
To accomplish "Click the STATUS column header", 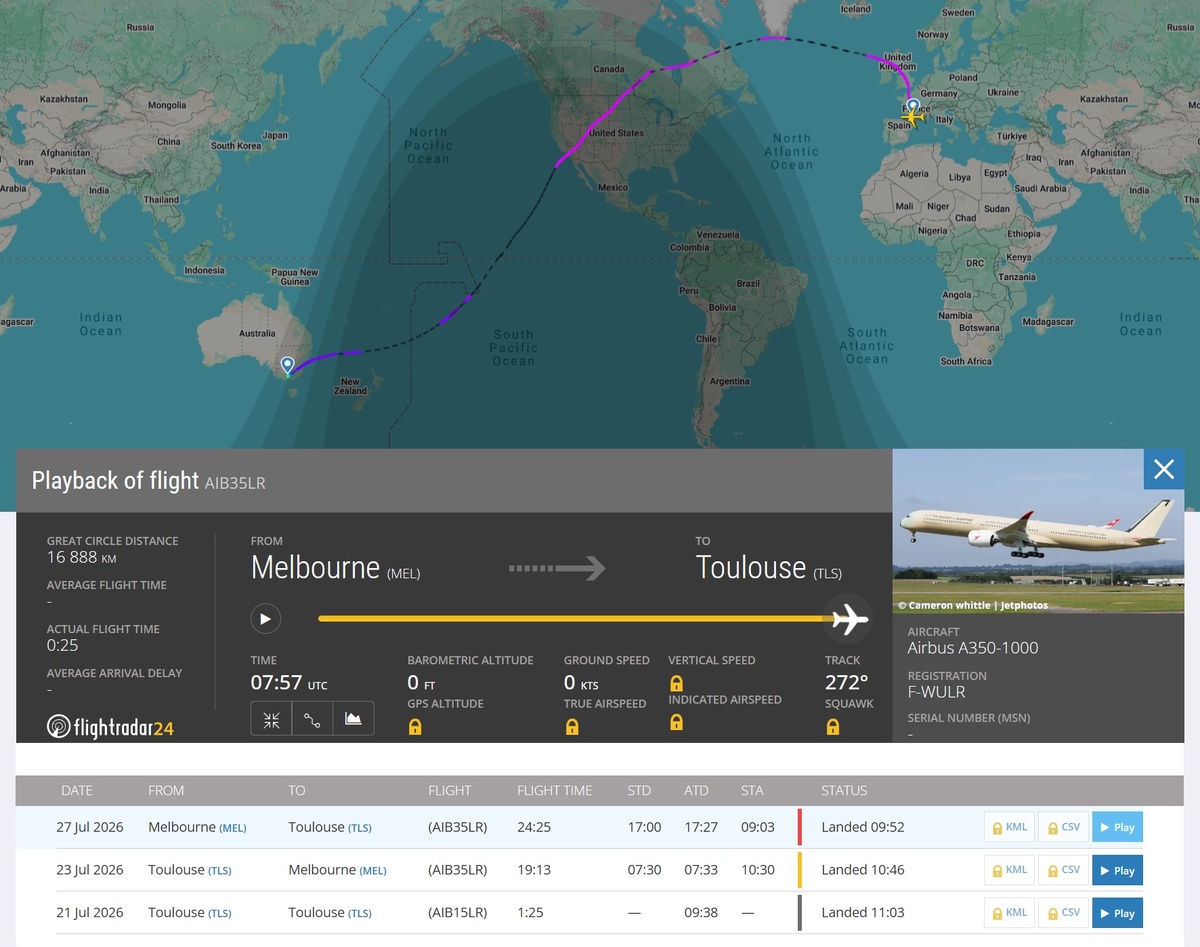I will click(x=844, y=790).
